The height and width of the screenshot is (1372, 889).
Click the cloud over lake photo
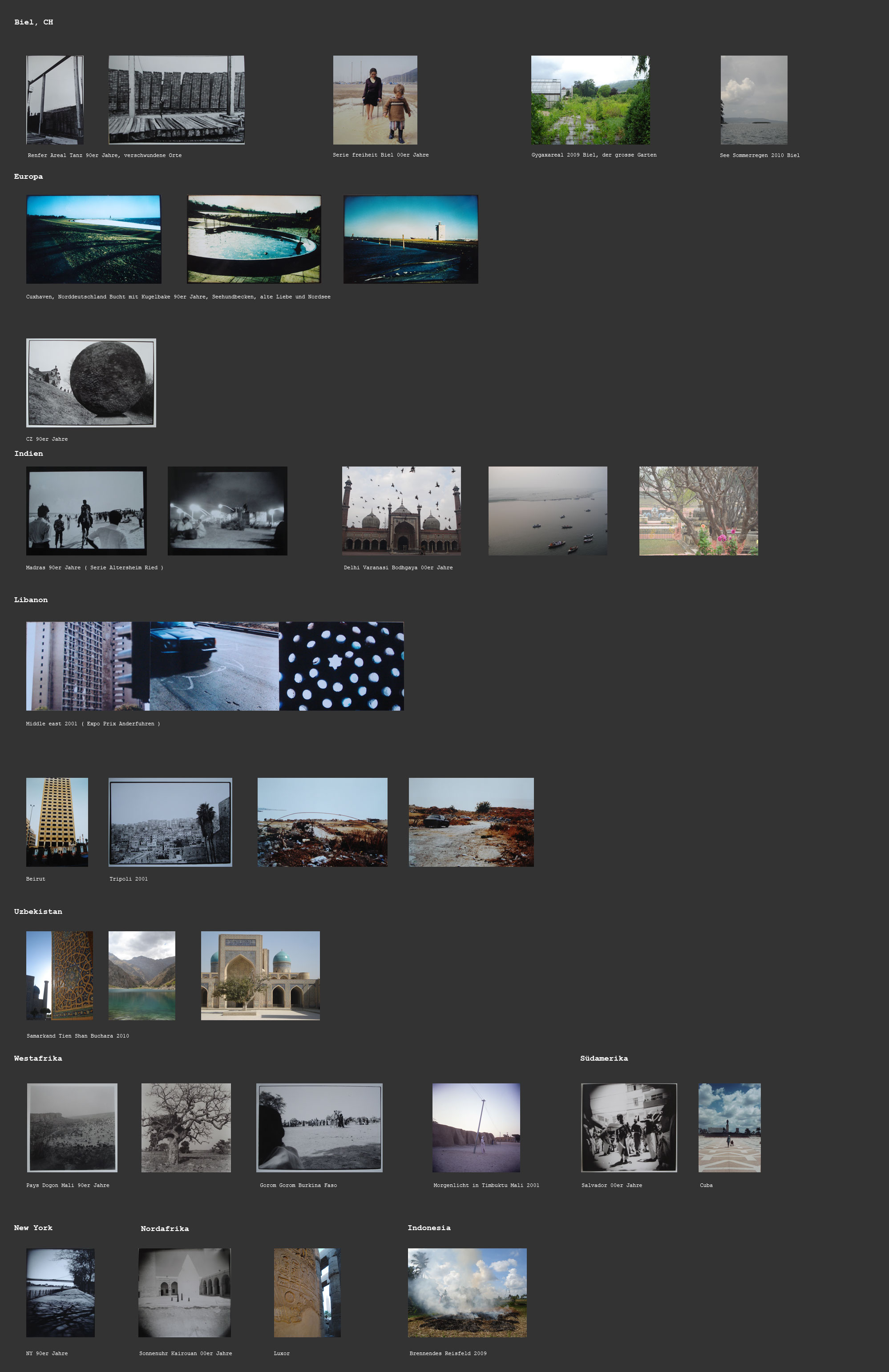pos(753,100)
